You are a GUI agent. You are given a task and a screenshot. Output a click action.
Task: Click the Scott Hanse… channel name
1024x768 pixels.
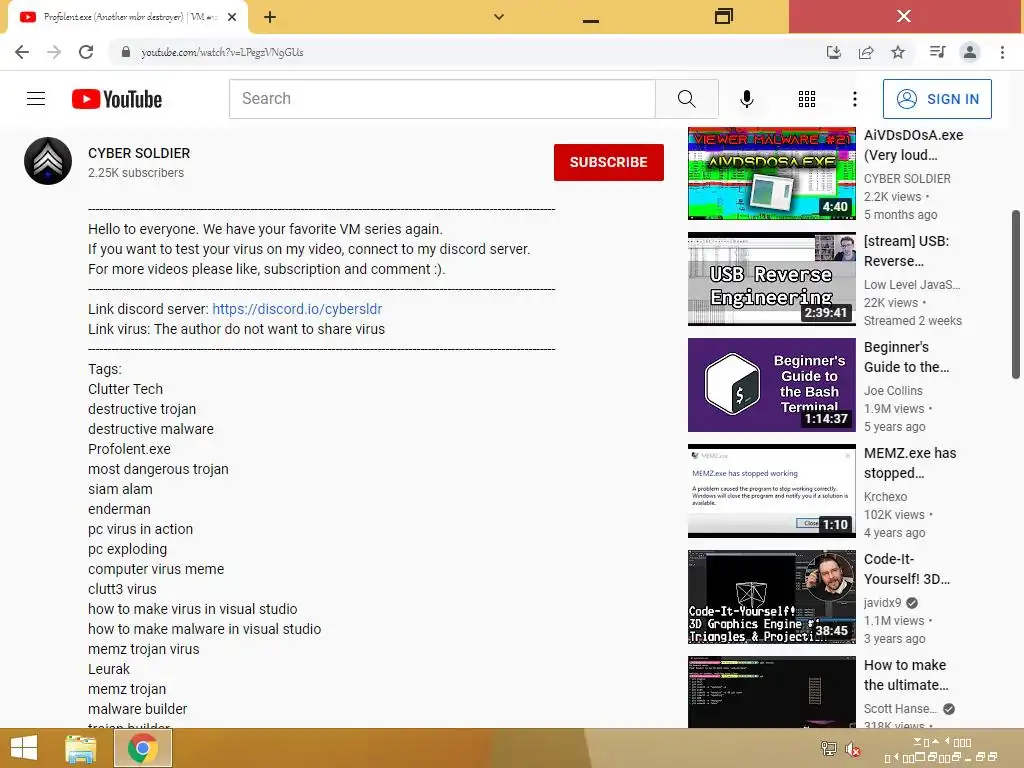click(900, 709)
